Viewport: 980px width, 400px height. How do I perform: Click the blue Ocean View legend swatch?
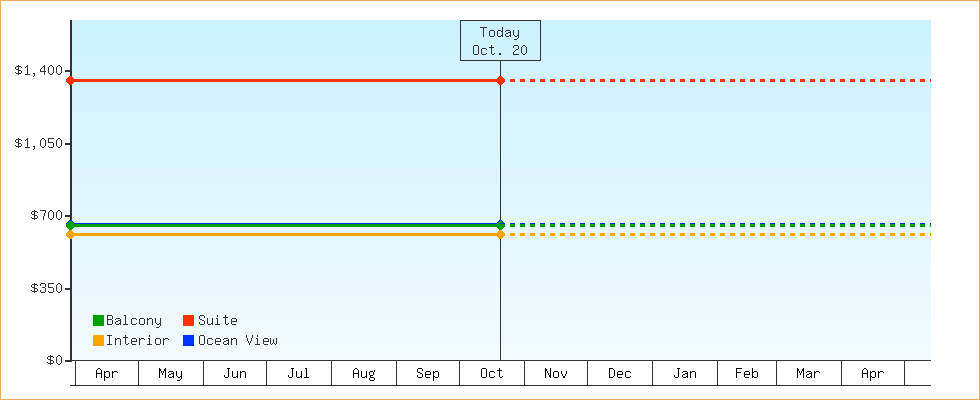(x=188, y=341)
